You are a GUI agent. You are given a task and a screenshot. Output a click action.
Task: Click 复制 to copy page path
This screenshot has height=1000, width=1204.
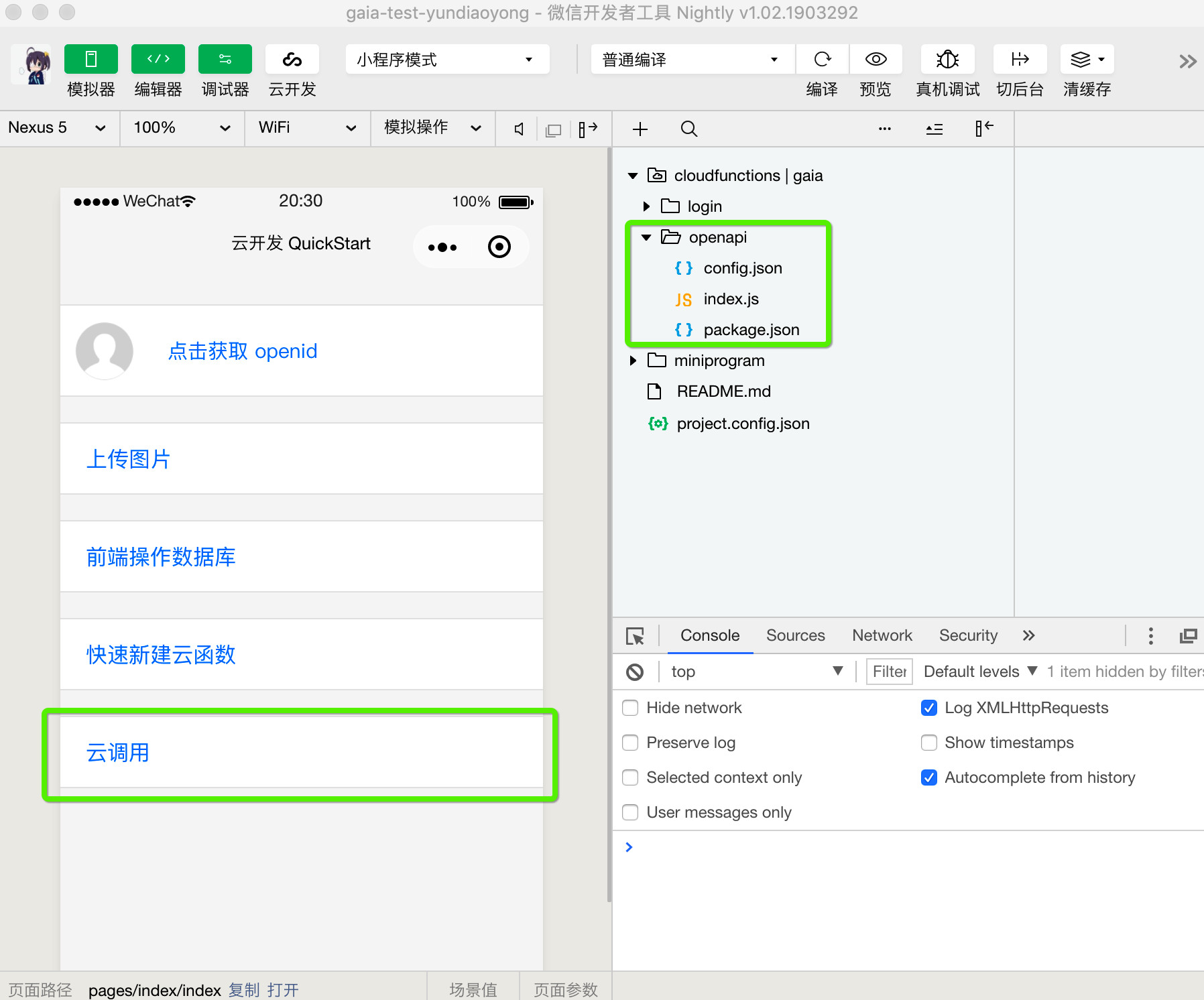pyautogui.click(x=244, y=990)
